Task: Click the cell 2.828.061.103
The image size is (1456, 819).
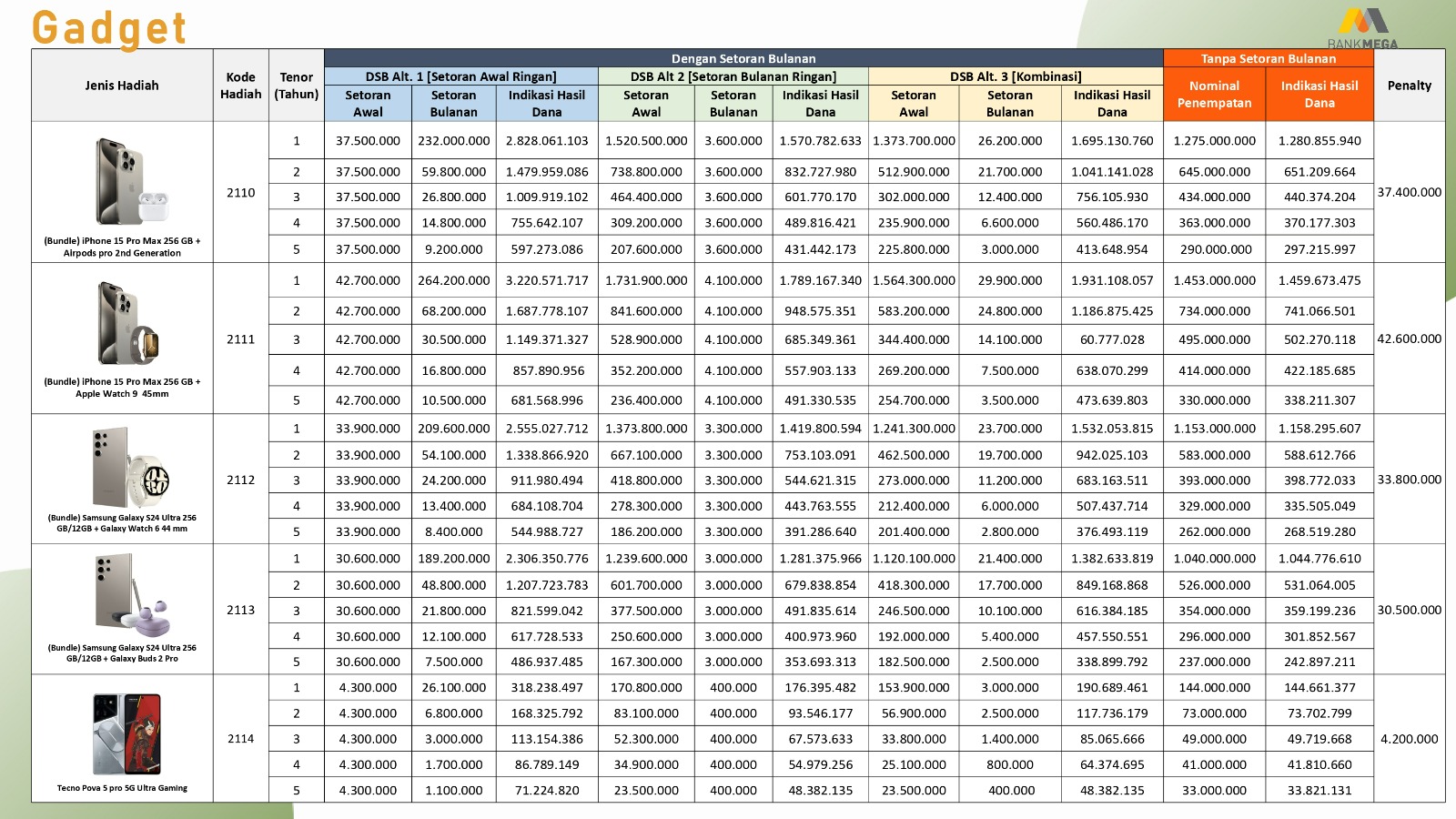Action: pyautogui.click(x=547, y=141)
